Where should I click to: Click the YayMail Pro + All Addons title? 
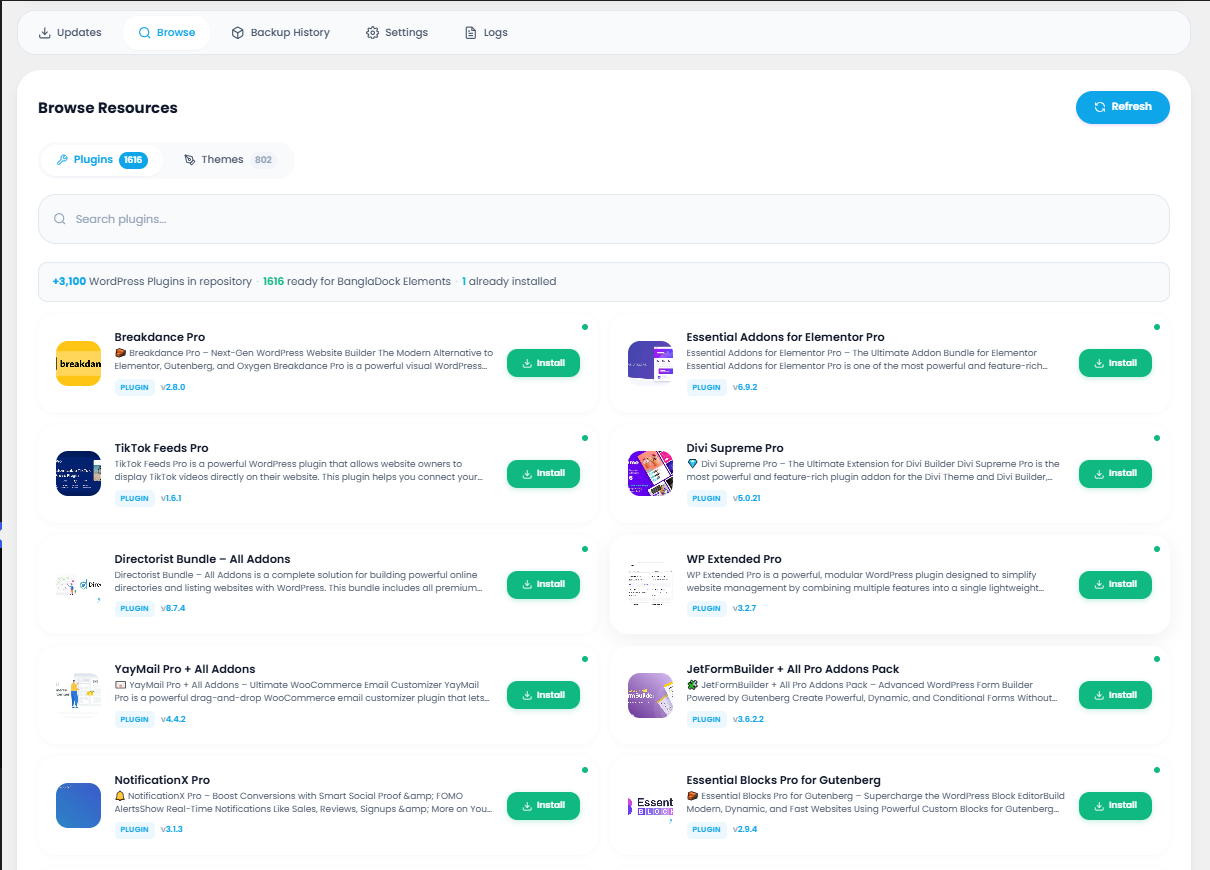pyautogui.click(x=185, y=669)
